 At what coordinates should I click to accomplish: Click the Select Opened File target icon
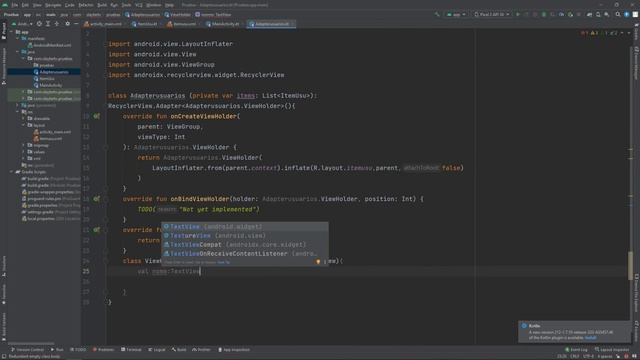39,24
